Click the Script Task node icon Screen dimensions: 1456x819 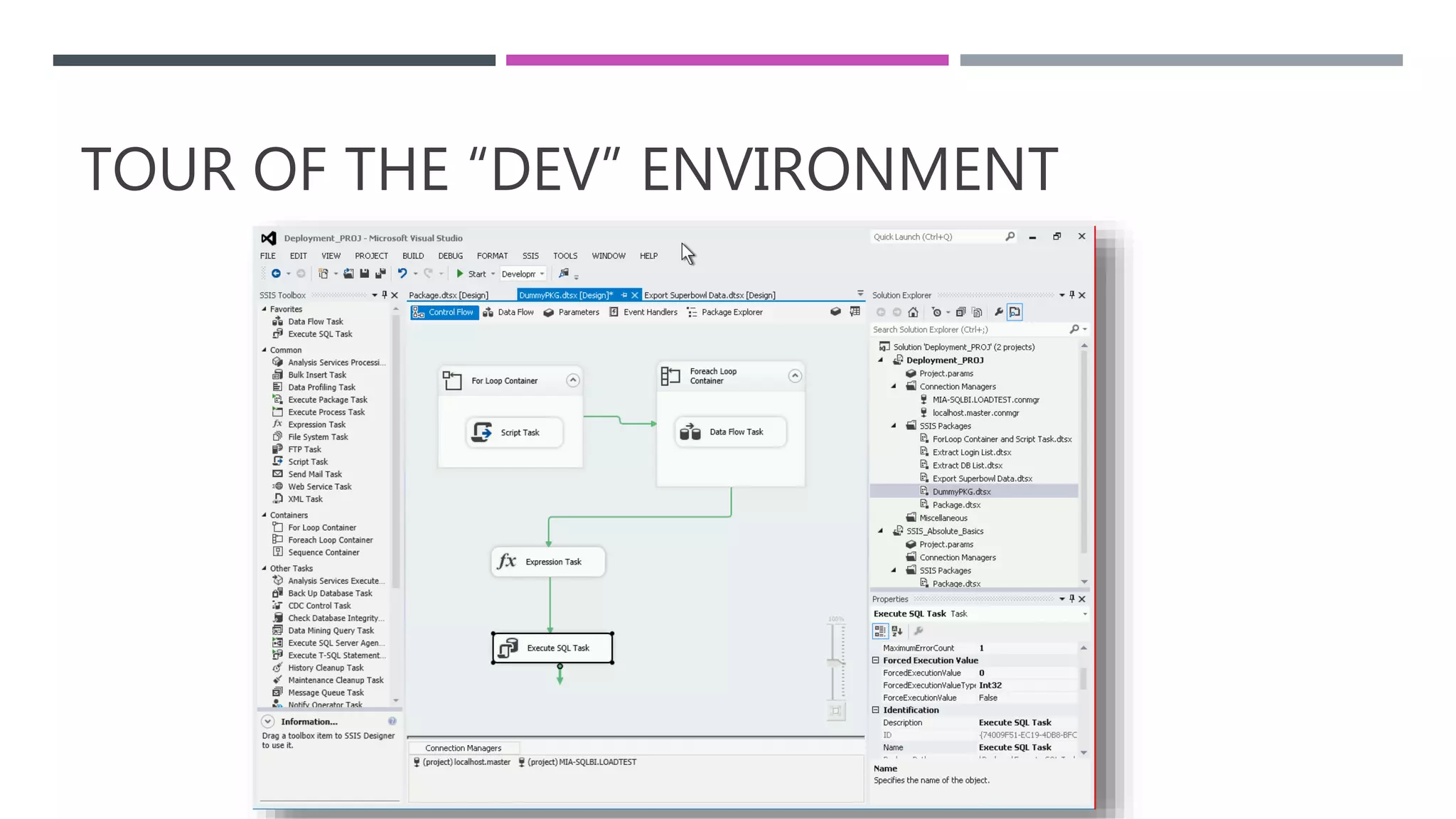(x=483, y=432)
